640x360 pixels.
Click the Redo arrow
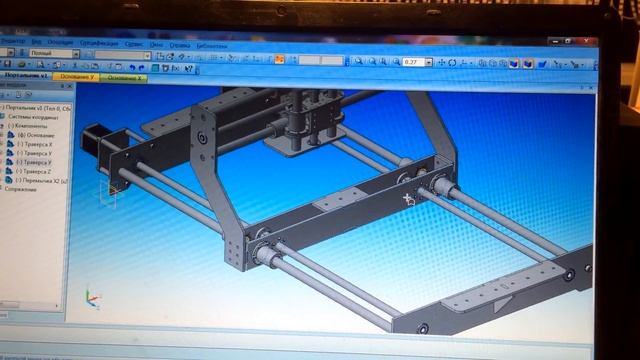(142, 68)
